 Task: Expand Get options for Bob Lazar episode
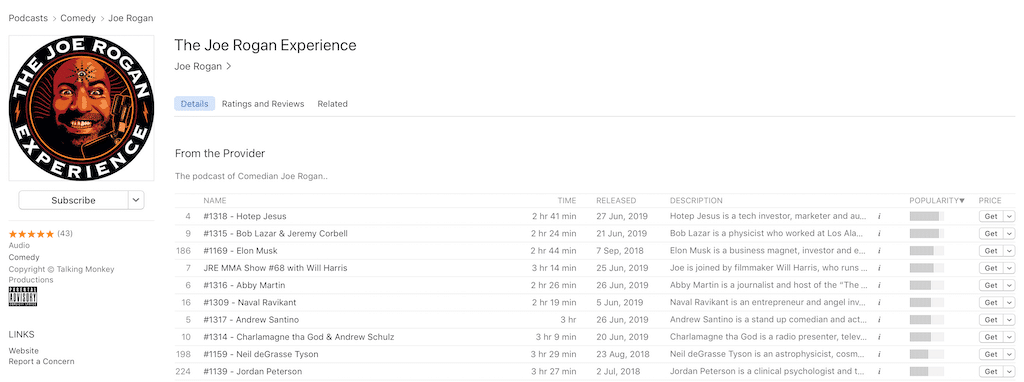pyautogui.click(x=1010, y=234)
